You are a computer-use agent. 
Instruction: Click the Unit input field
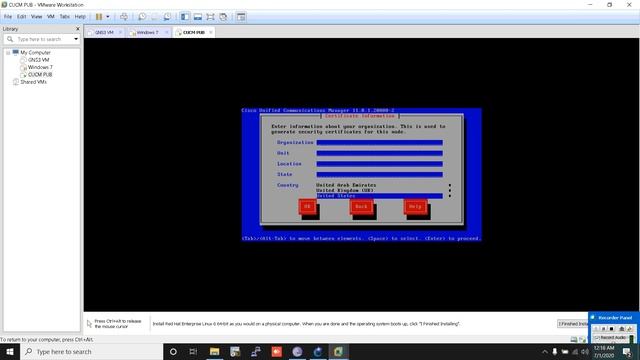pyautogui.click(x=379, y=153)
